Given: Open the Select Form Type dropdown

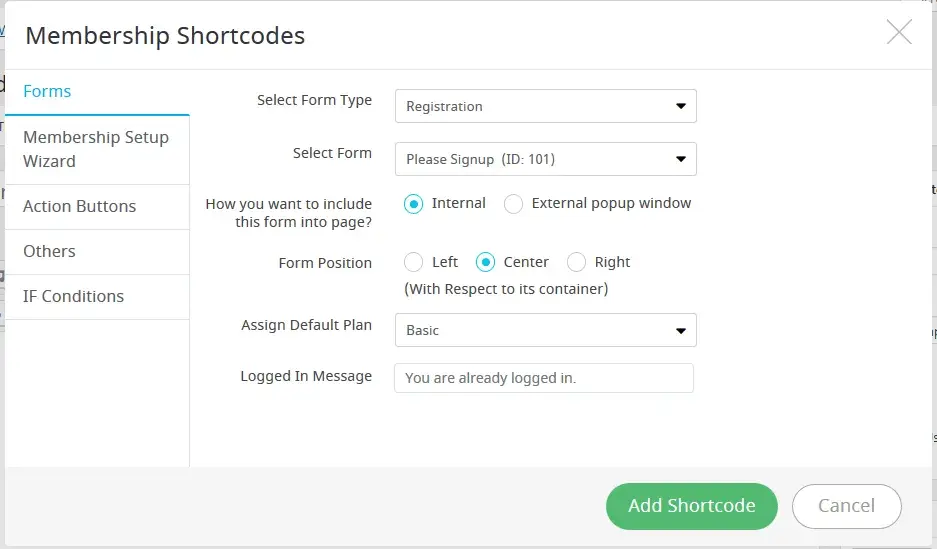Looking at the screenshot, I should [x=545, y=106].
